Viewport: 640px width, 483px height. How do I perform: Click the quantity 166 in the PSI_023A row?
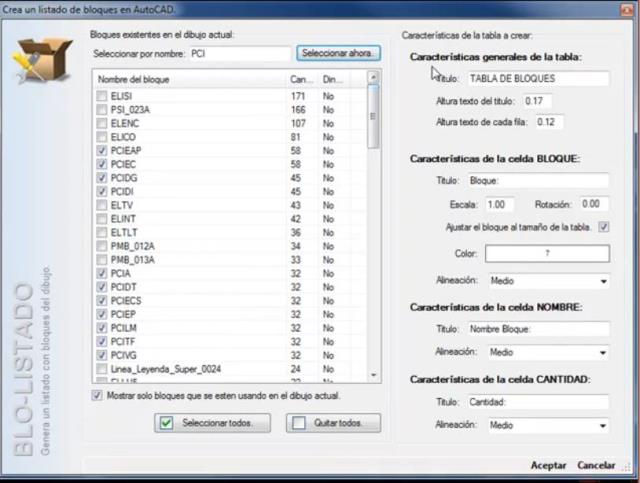coord(298,110)
